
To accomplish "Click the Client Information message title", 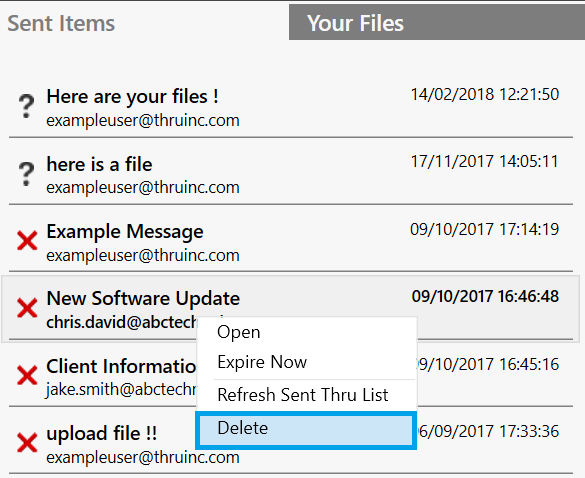I will tap(122, 366).
